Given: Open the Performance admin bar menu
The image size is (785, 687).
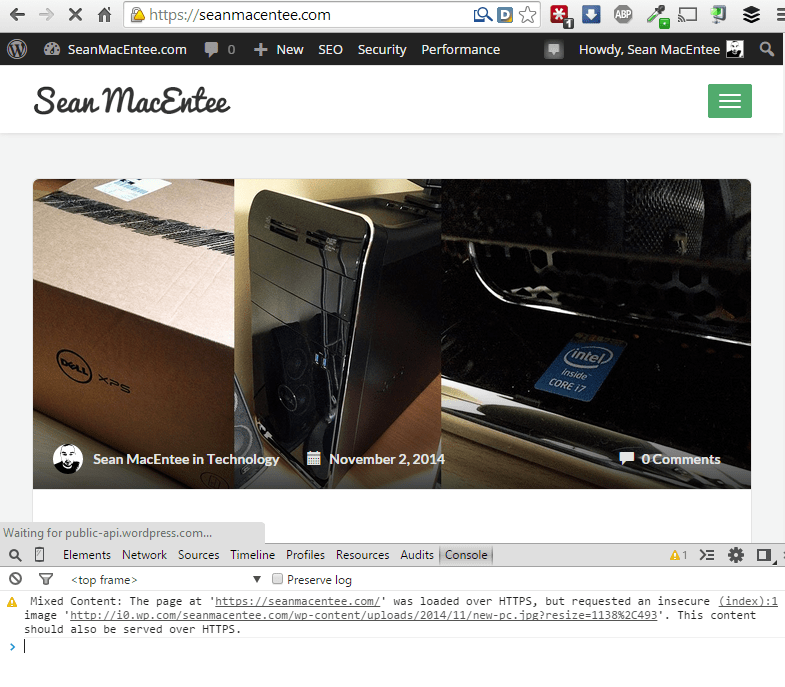Looking at the screenshot, I should (461, 49).
